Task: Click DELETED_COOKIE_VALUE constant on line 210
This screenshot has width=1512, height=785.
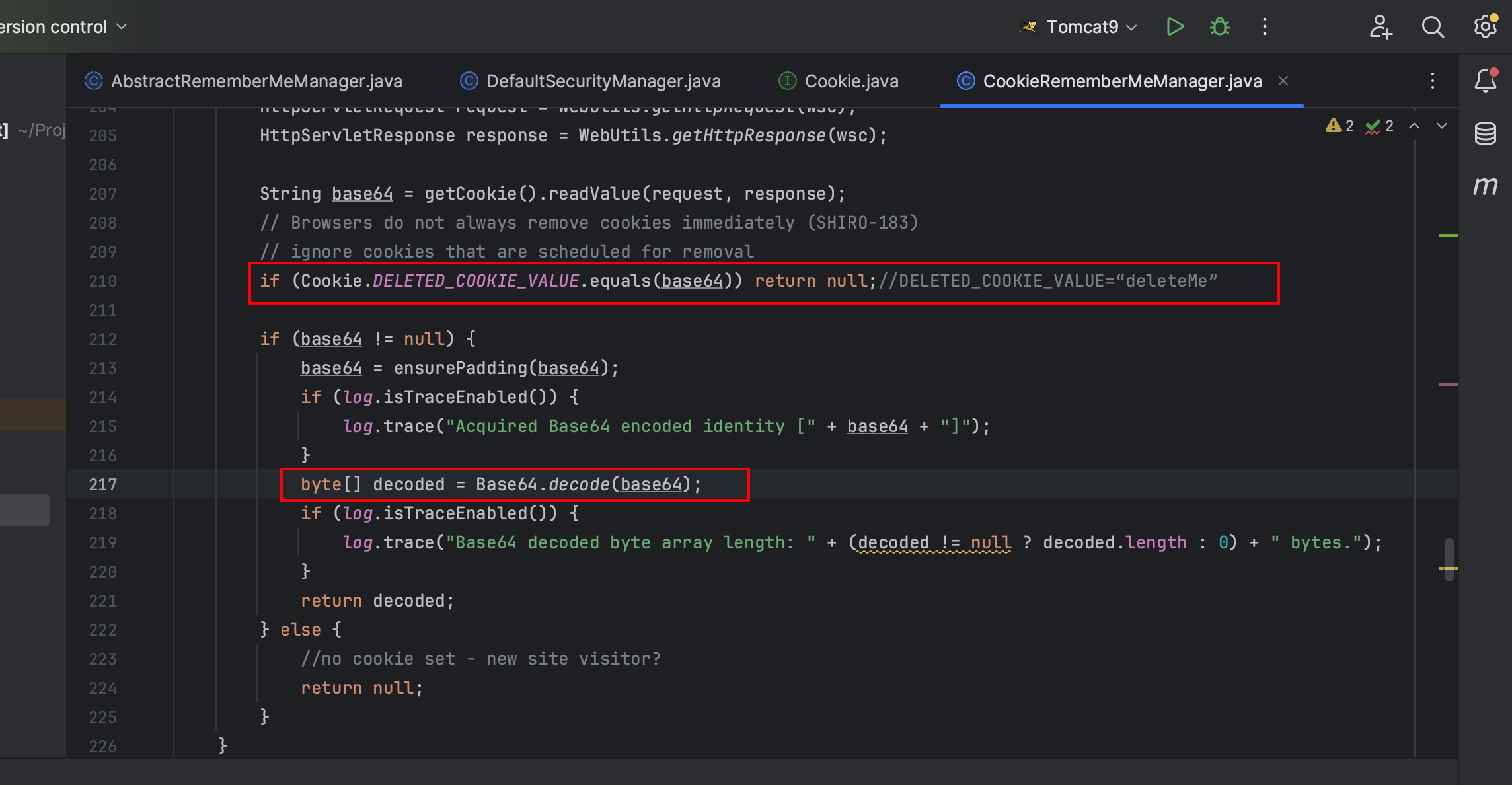Action: pos(476,281)
